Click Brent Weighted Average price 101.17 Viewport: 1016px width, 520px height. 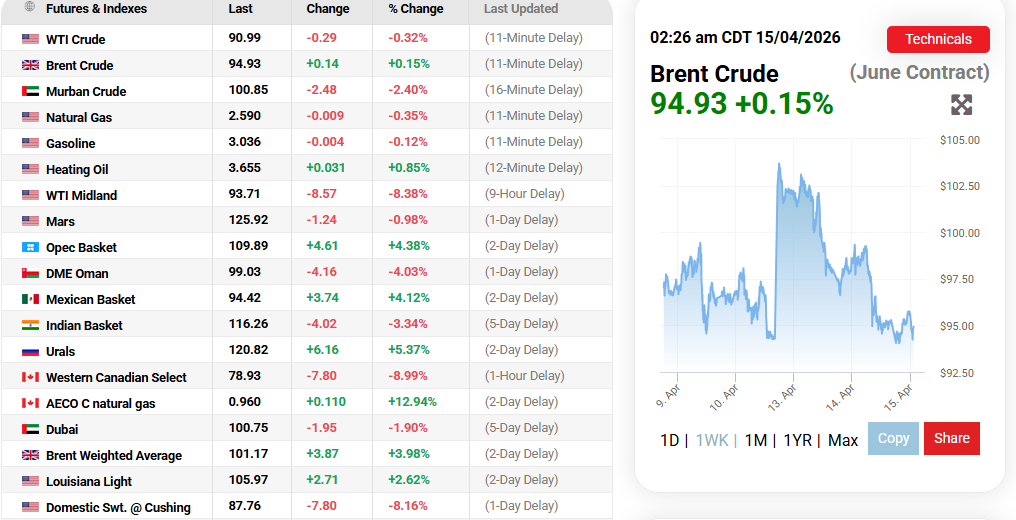(248, 453)
